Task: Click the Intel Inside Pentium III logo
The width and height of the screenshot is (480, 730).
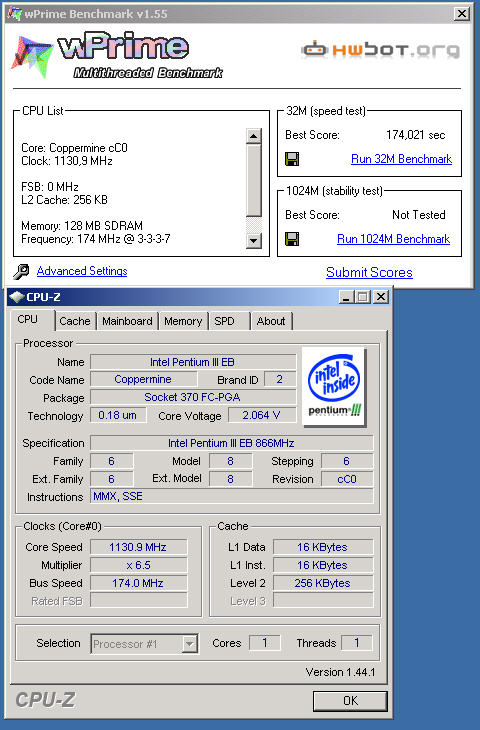Action: (x=334, y=387)
